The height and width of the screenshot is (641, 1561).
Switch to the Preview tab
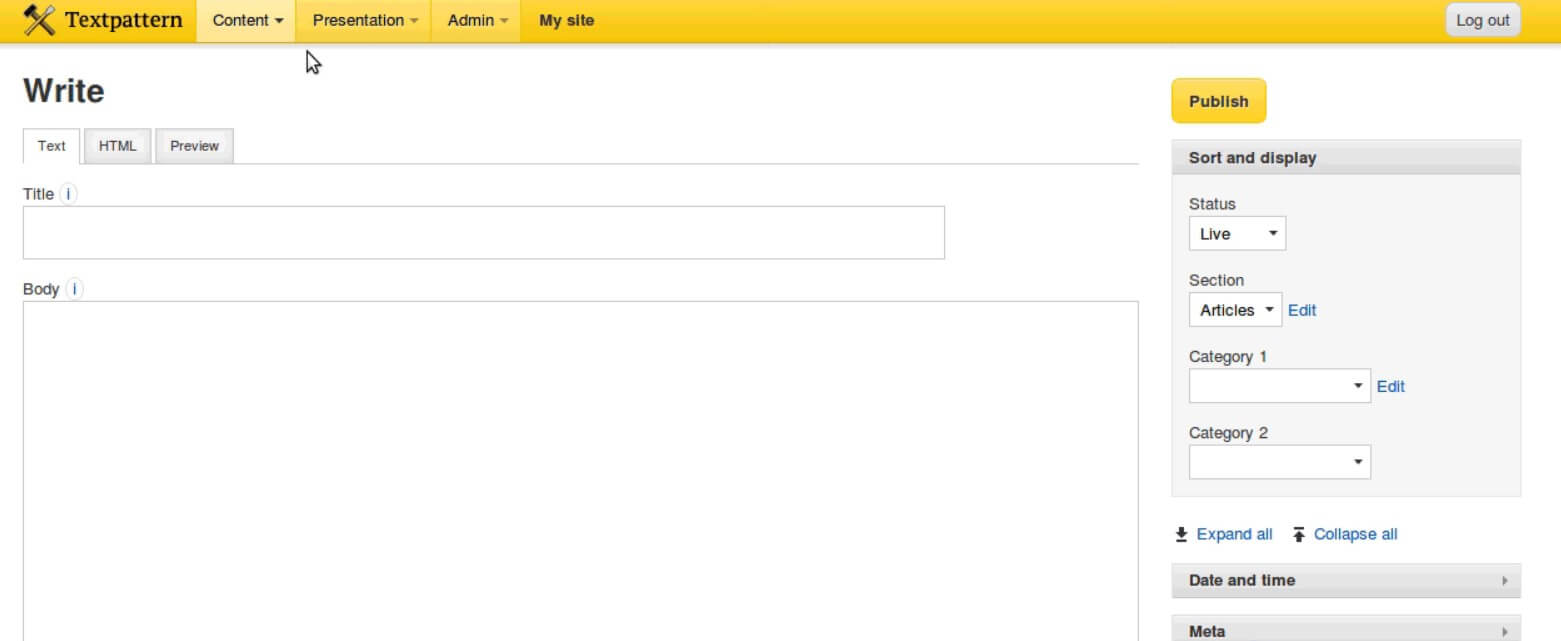tap(194, 146)
